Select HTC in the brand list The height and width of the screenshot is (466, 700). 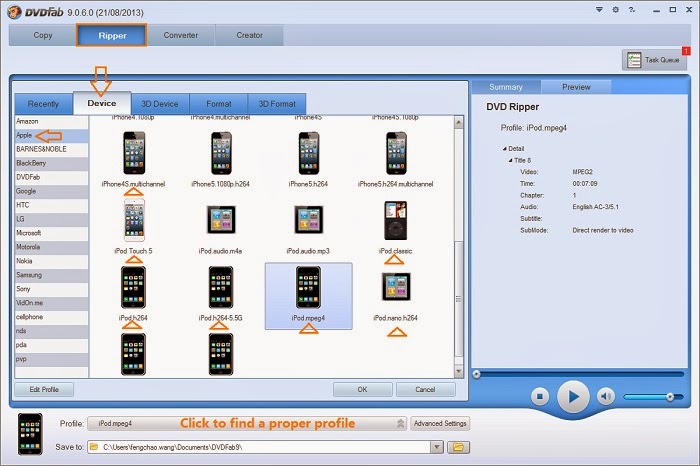(51, 205)
